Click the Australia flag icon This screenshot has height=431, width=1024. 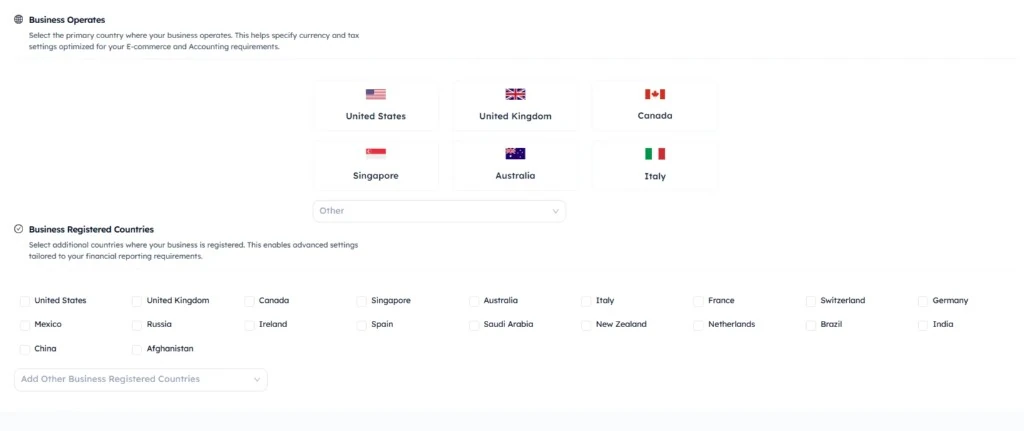click(x=515, y=153)
